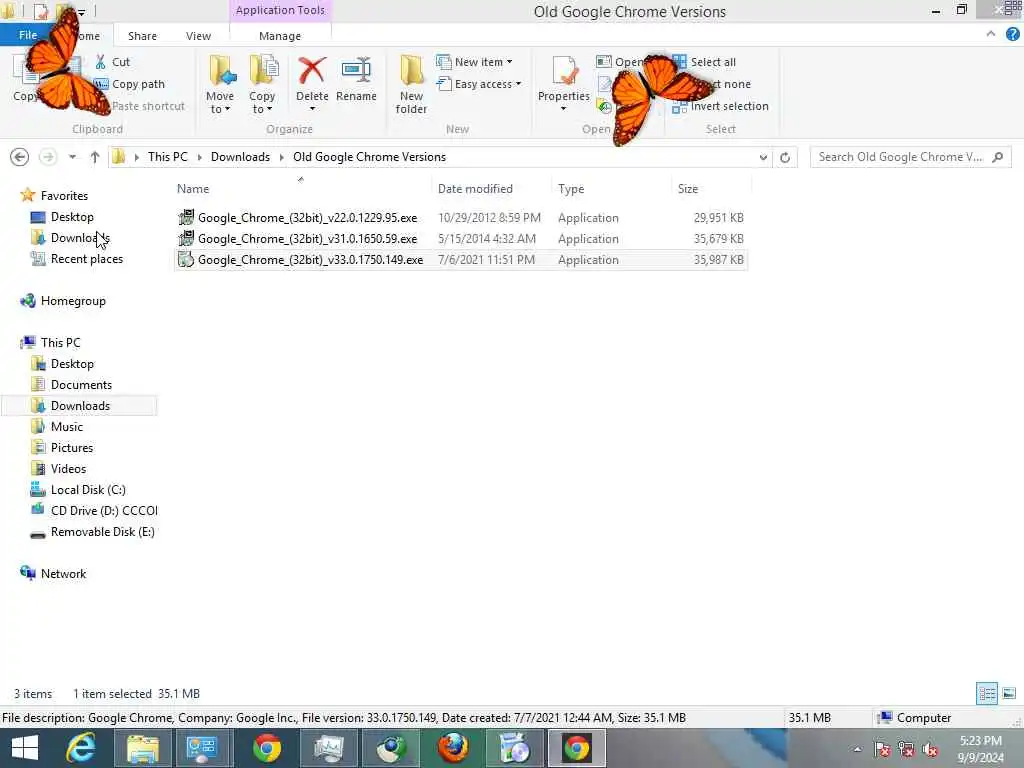Viewport: 1024px width, 768px height.
Task: Select Desktop under Favorites
Action: click(x=72, y=217)
